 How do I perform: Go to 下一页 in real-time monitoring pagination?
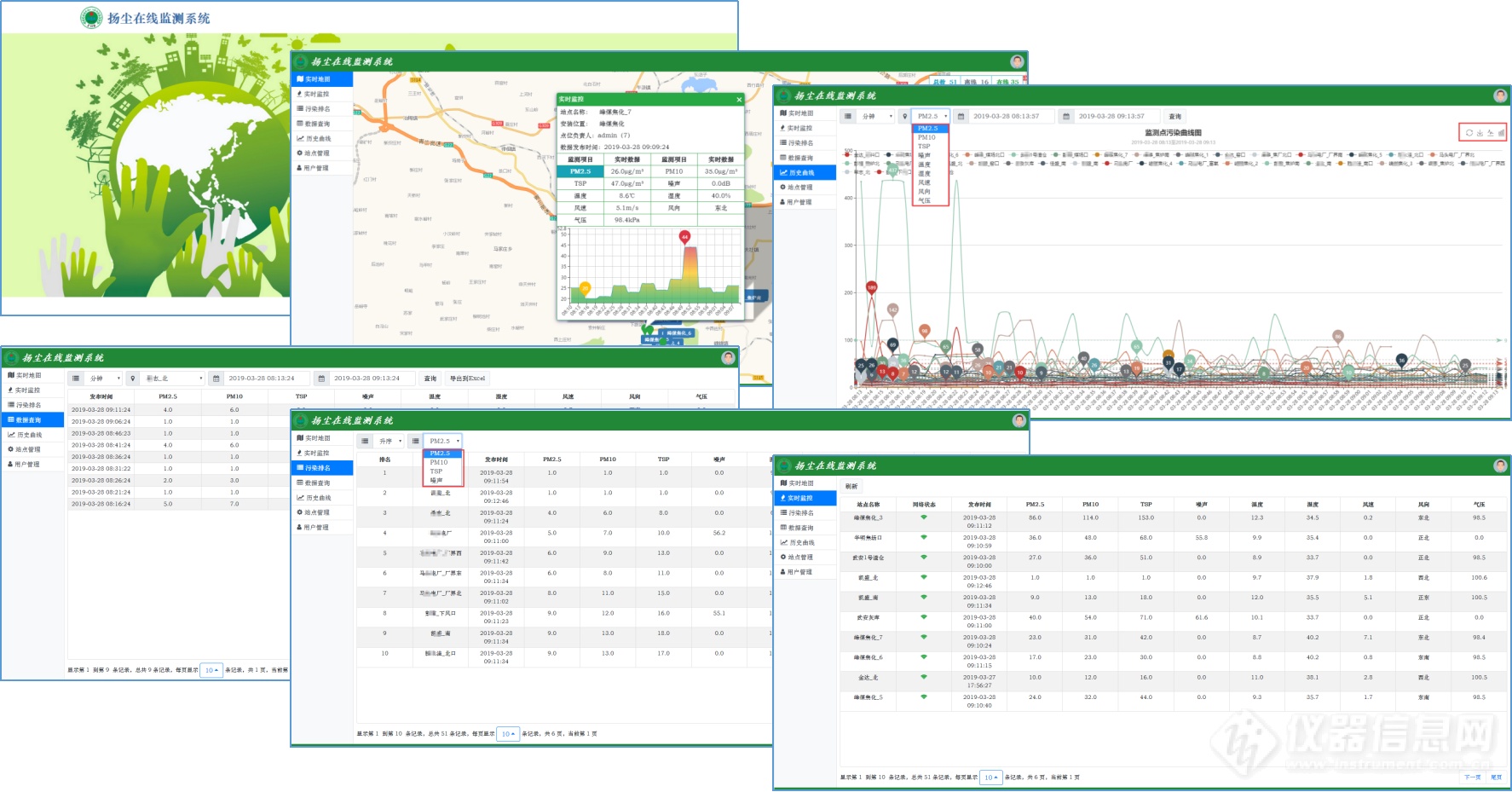(x=1472, y=778)
